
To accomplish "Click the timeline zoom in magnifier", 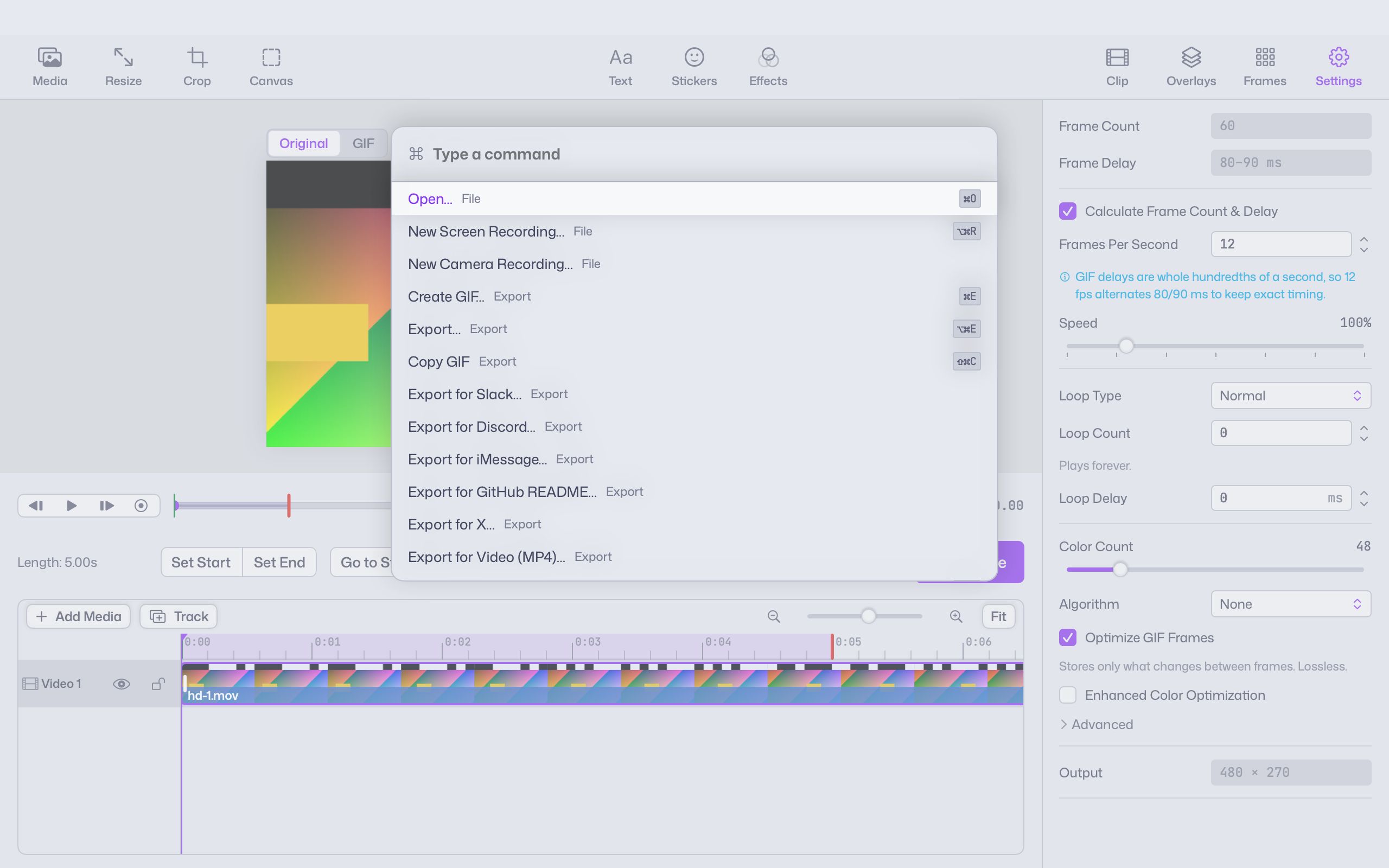I will [955, 617].
